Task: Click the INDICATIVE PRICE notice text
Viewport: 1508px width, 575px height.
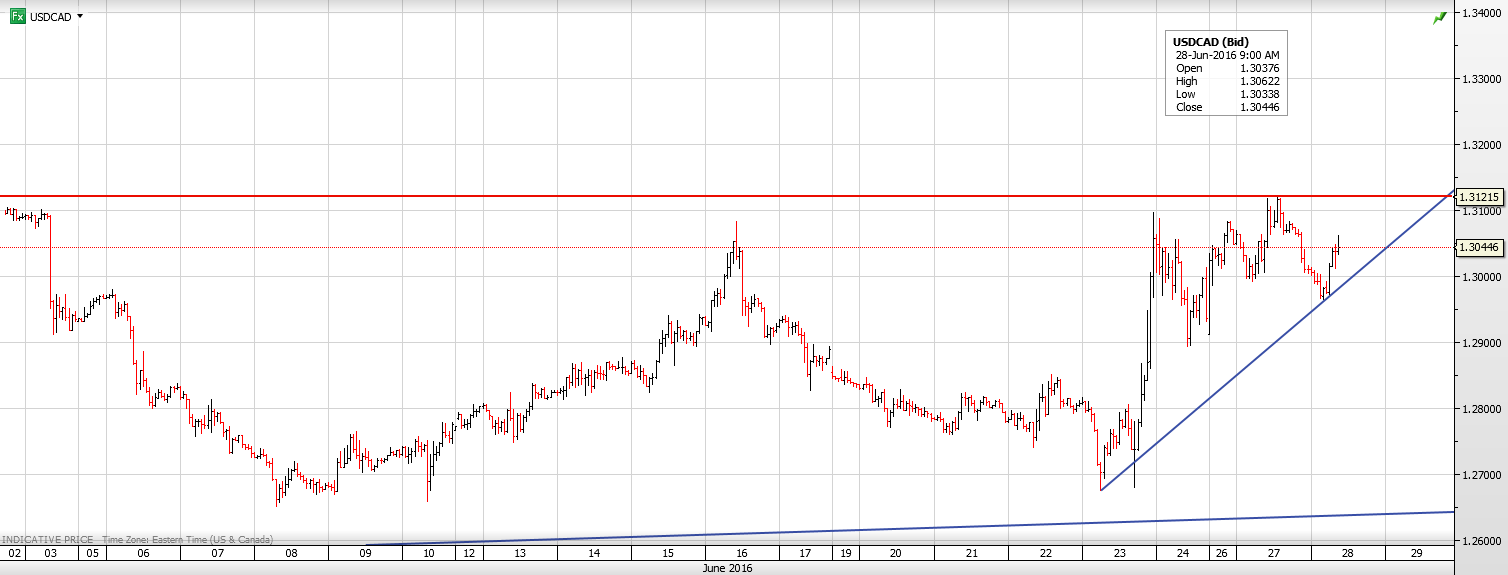Action: 49,539
